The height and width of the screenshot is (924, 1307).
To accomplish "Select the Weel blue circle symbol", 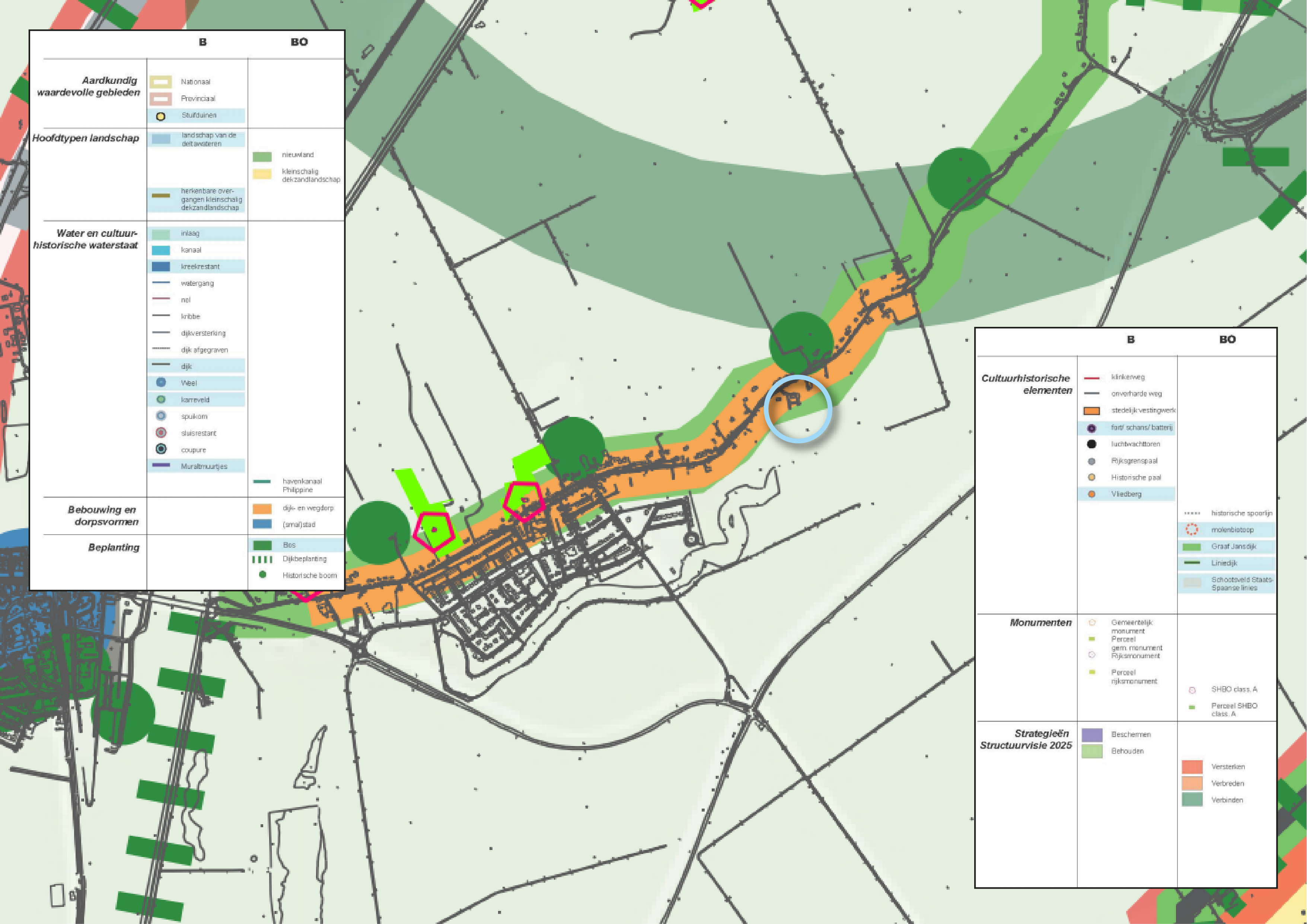I will pos(161,383).
